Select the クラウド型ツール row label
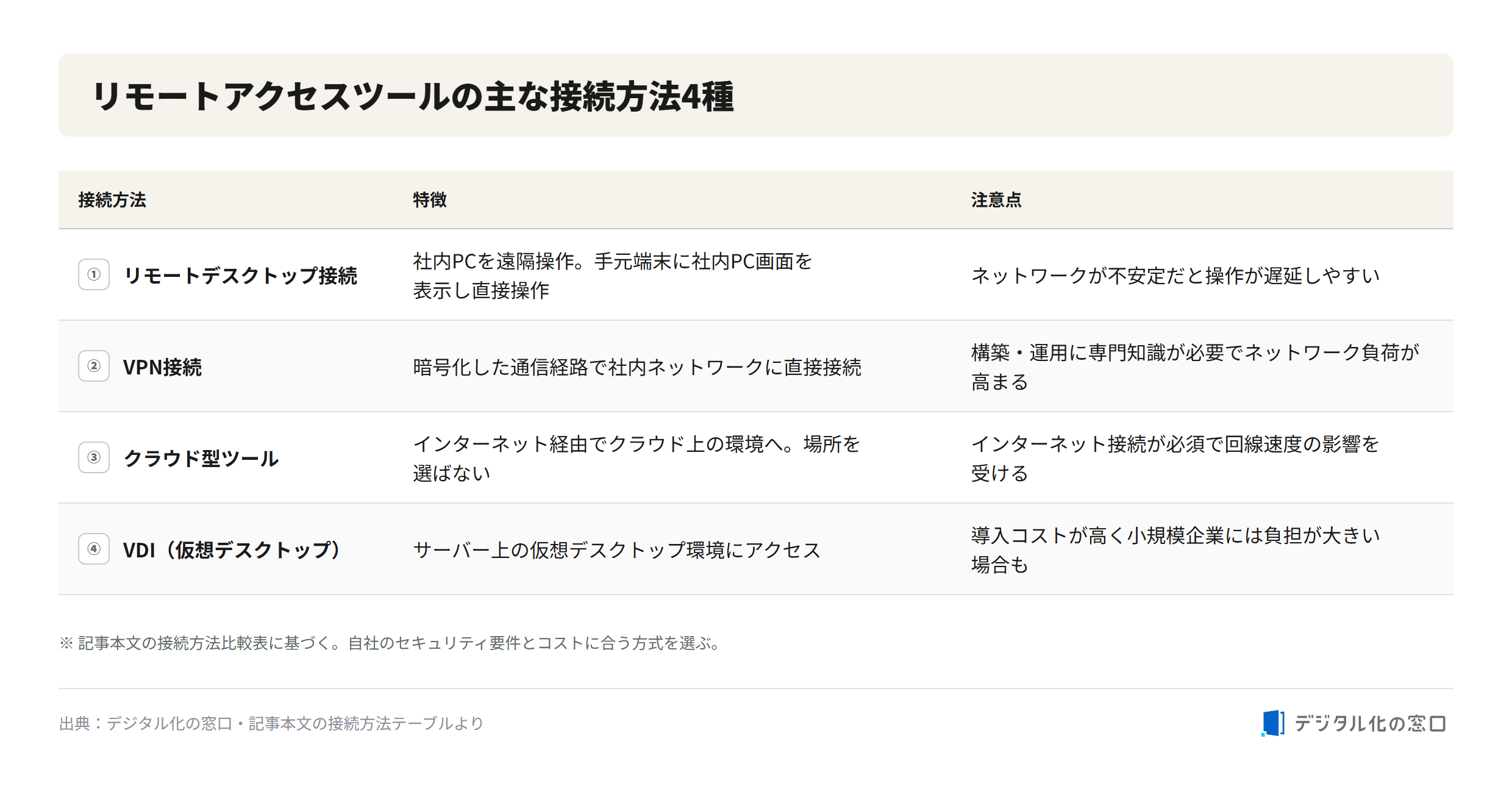This screenshot has width=1512, height=794. pos(201,459)
